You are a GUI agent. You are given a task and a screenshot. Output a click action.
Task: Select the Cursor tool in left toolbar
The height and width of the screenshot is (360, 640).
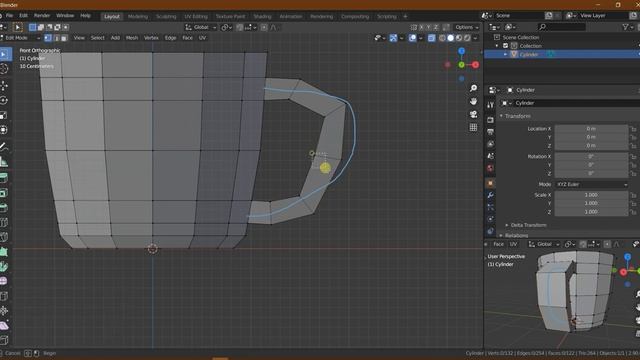tap(4, 69)
